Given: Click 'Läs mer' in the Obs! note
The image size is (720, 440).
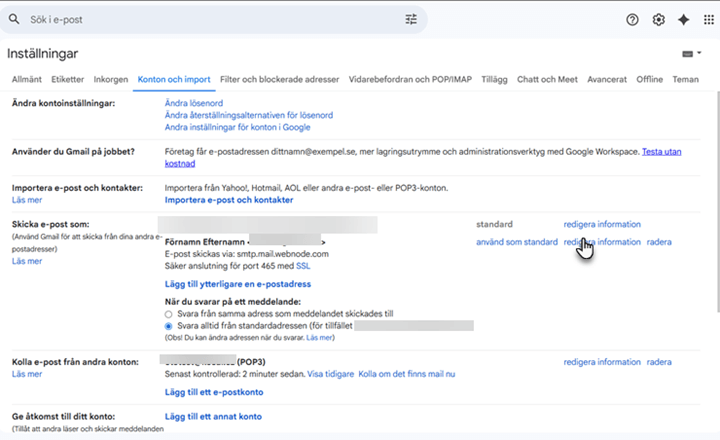Looking at the screenshot, I should (x=319, y=338).
